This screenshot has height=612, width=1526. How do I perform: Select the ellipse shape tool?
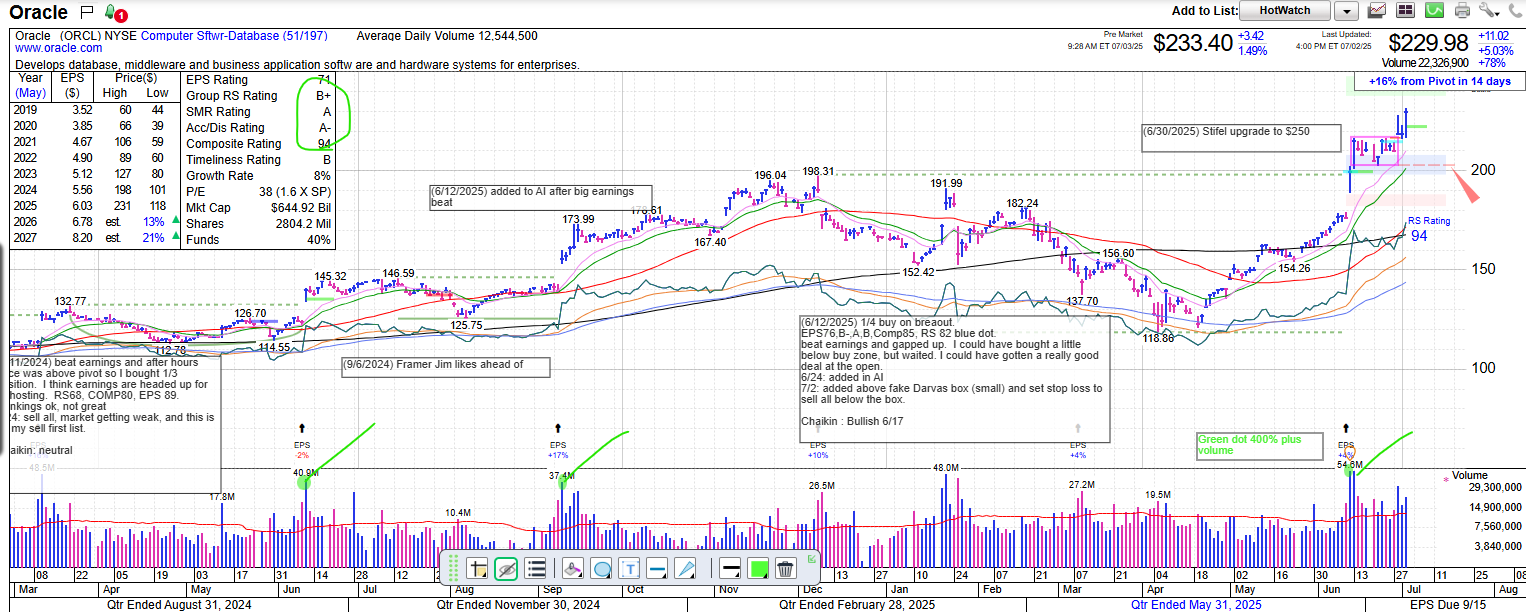(x=602, y=569)
